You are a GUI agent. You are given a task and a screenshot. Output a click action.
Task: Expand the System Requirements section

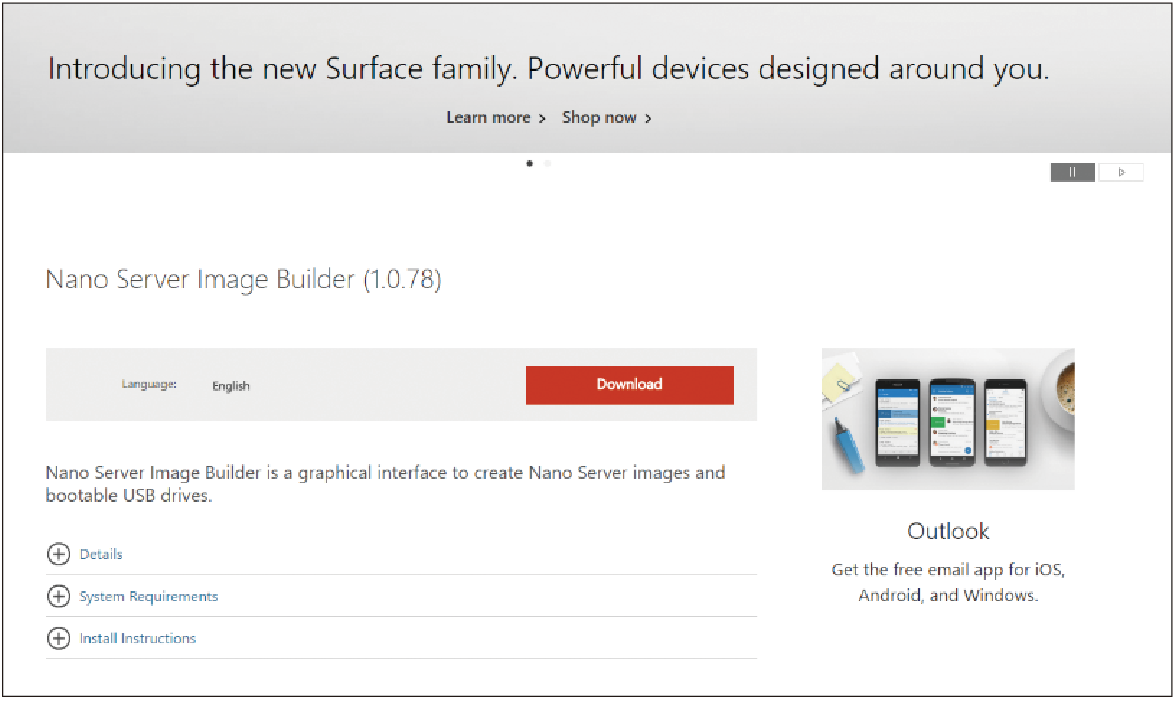pyautogui.click(x=148, y=596)
